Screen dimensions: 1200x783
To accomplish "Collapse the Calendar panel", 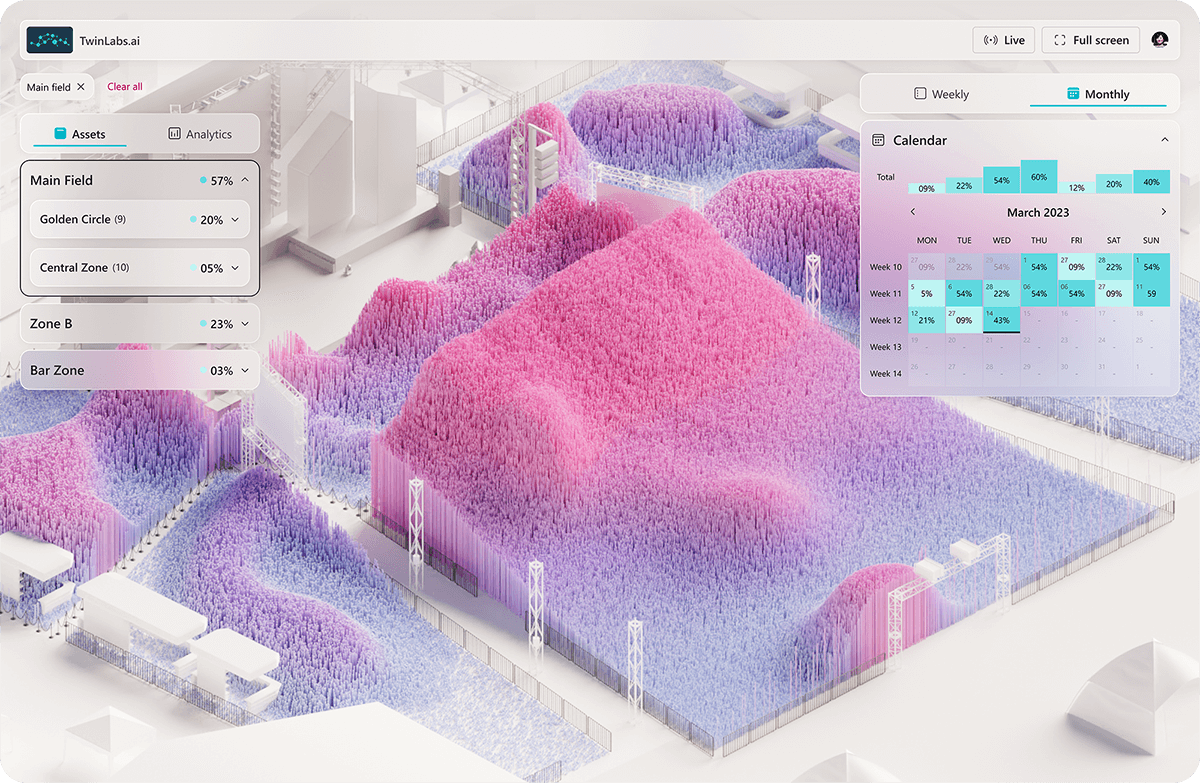I will pos(1165,140).
